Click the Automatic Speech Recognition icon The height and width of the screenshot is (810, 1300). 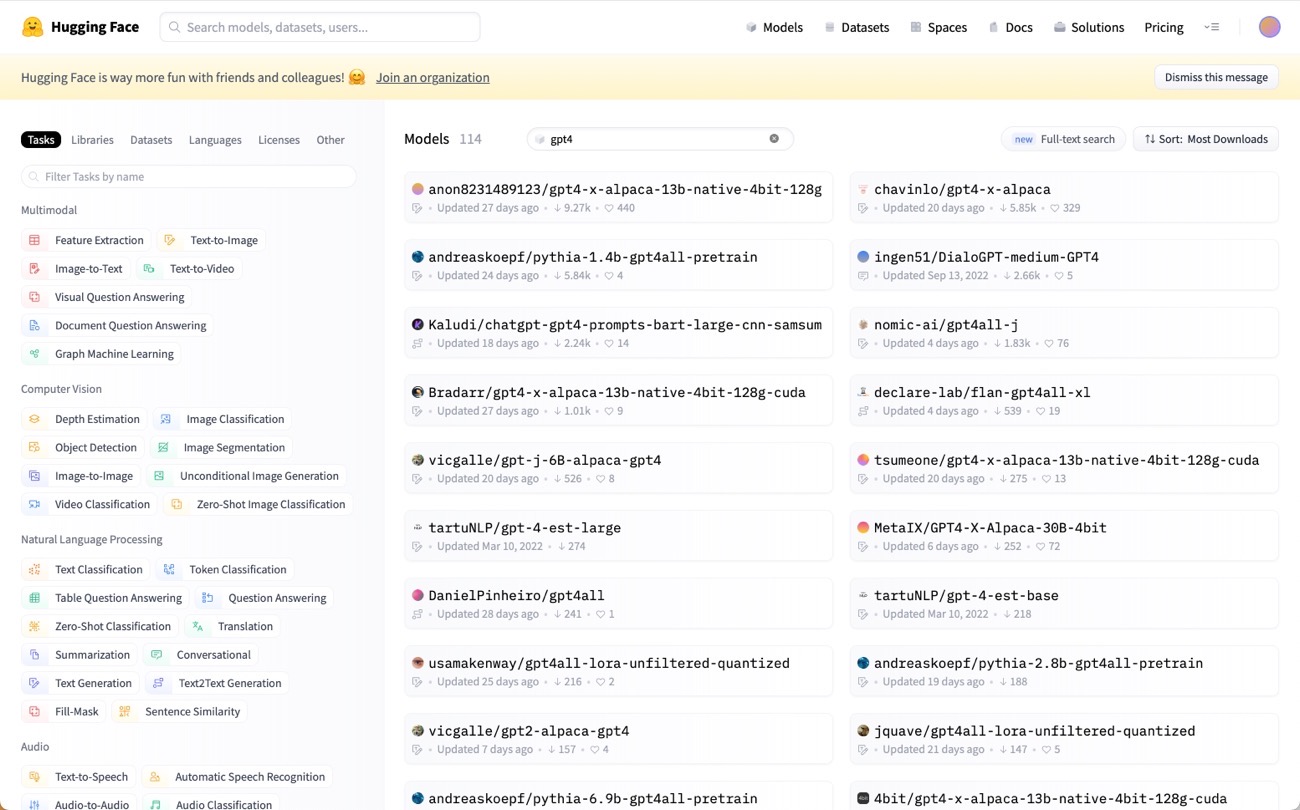coord(155,777)
